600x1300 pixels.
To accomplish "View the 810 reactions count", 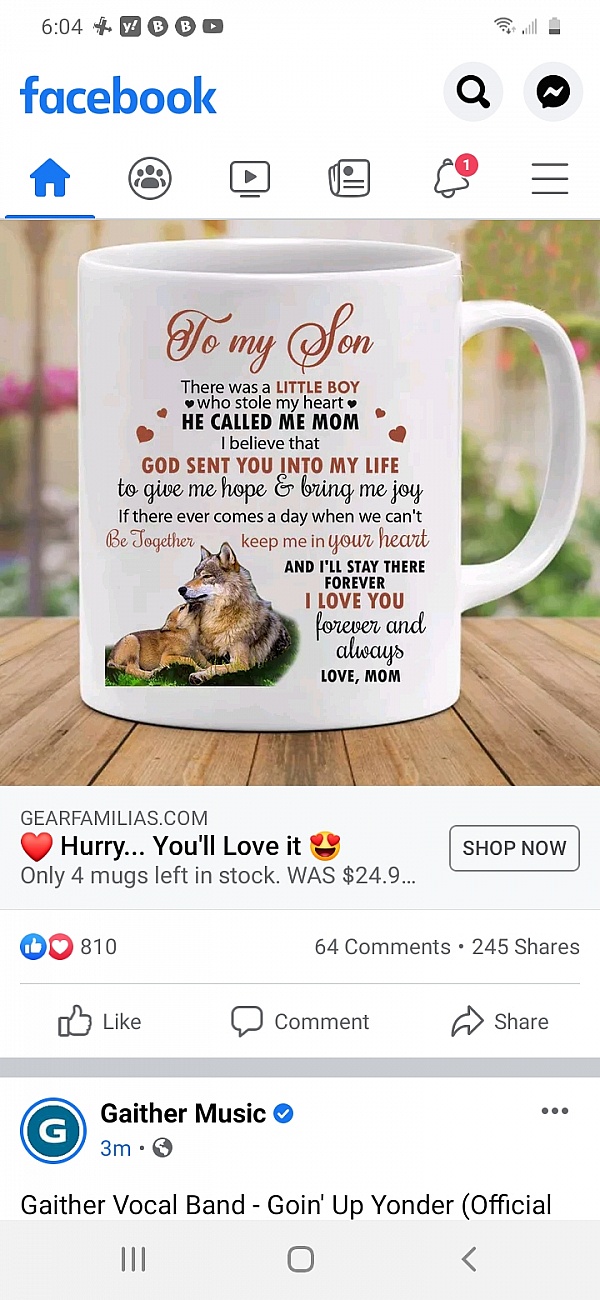I will pyautogui.click(x=69, y=946).
